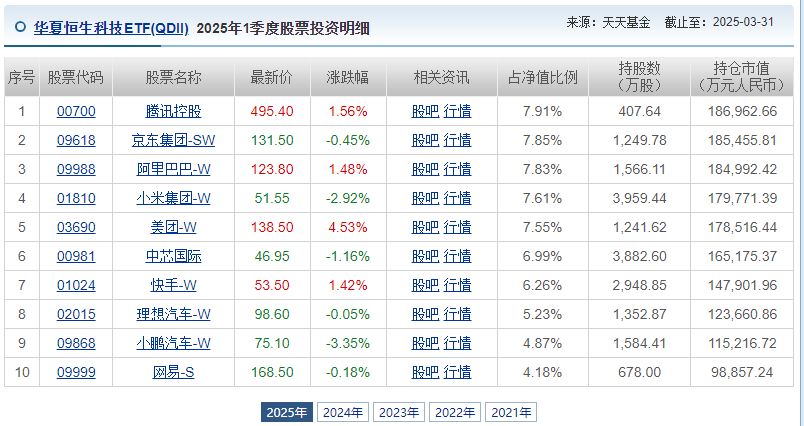Select the 相关资讯 column header

(x=441, y=77)
